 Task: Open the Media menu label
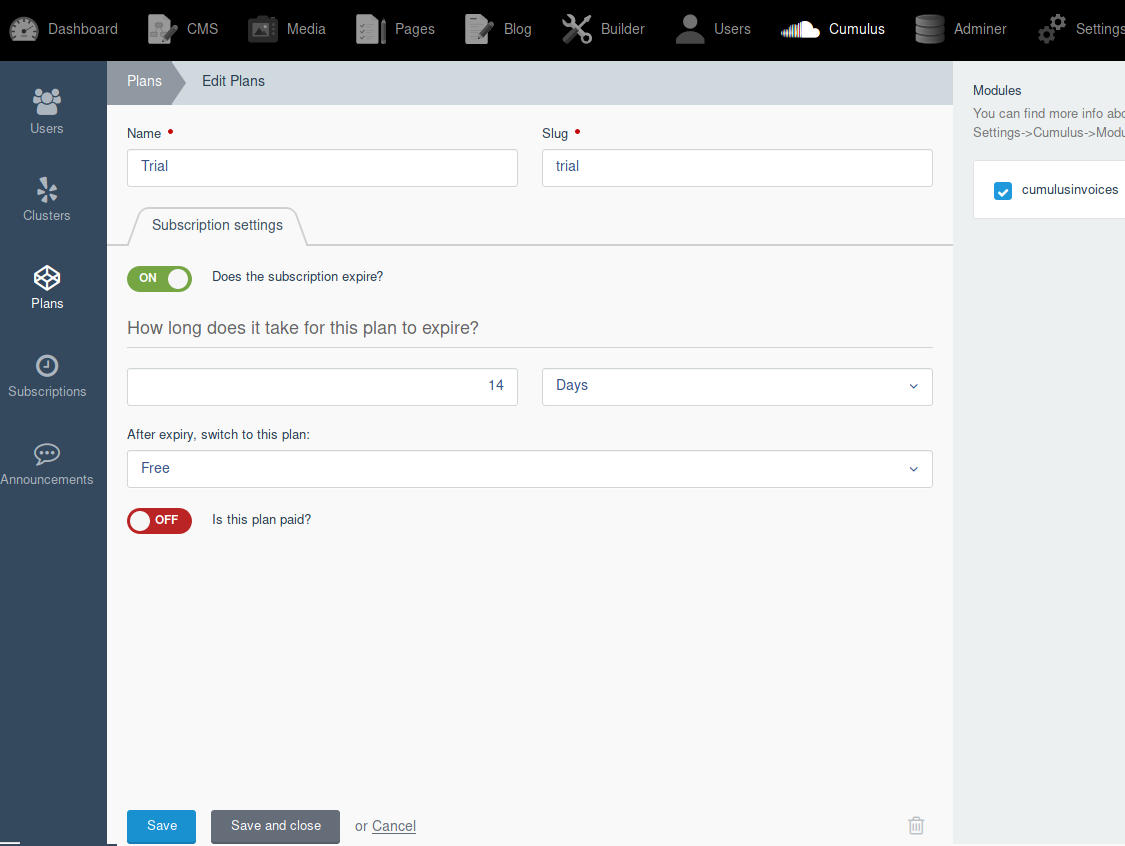306,29
